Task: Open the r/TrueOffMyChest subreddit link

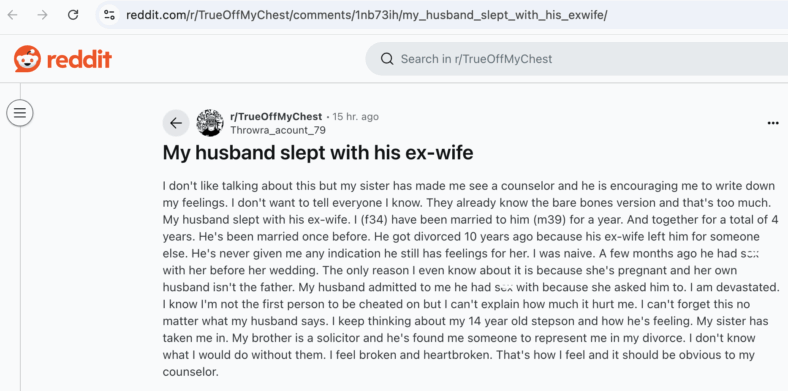Action: coord(276,117)
